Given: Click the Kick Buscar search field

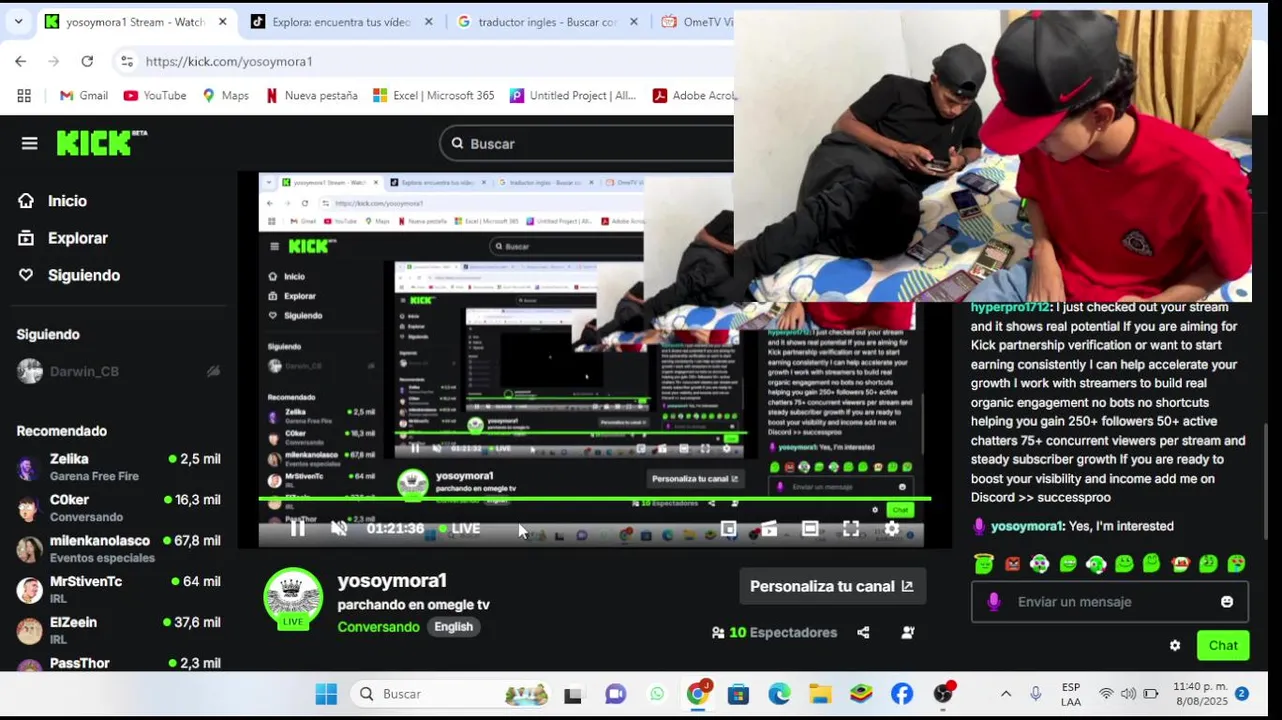Looking at the screenshot, I should (586, 144).
